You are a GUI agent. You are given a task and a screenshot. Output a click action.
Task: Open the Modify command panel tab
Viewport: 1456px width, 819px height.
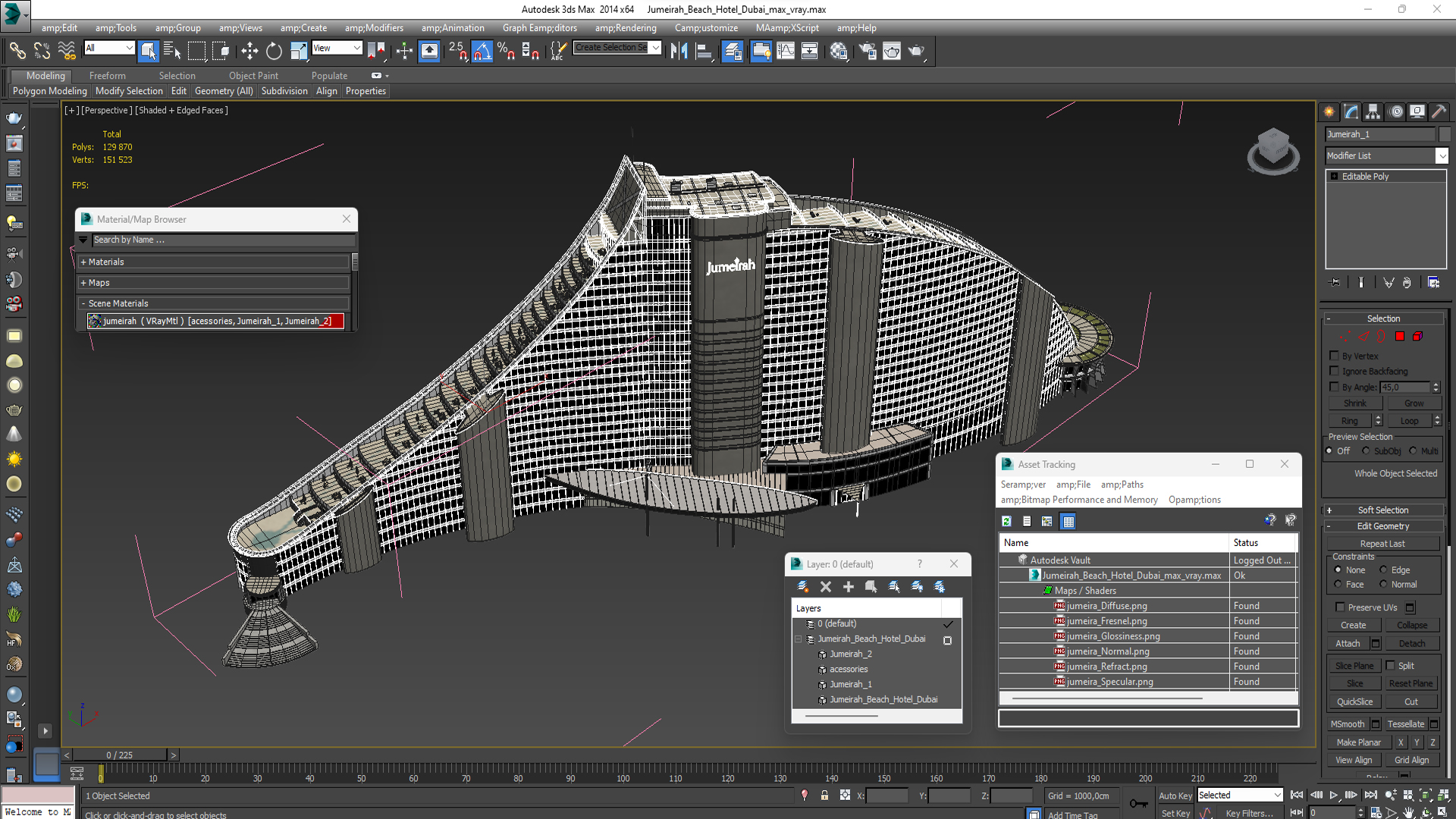[x=1351, y=112]
